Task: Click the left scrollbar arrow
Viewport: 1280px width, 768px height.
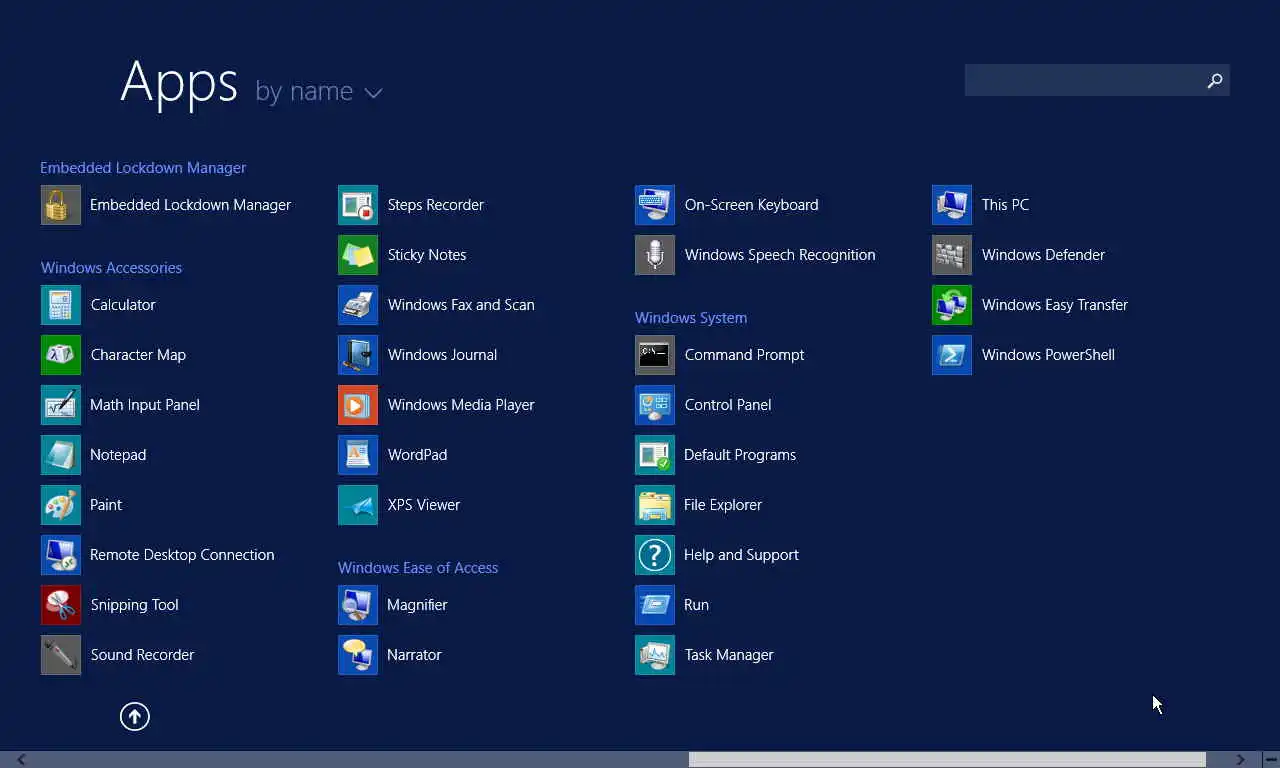Action: tap(21, 760)
